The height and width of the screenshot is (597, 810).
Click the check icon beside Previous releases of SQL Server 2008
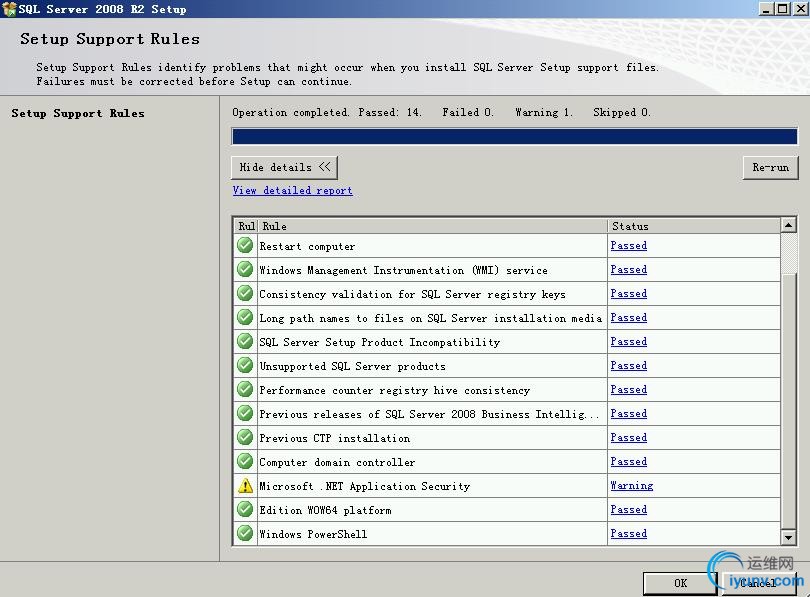245,413
